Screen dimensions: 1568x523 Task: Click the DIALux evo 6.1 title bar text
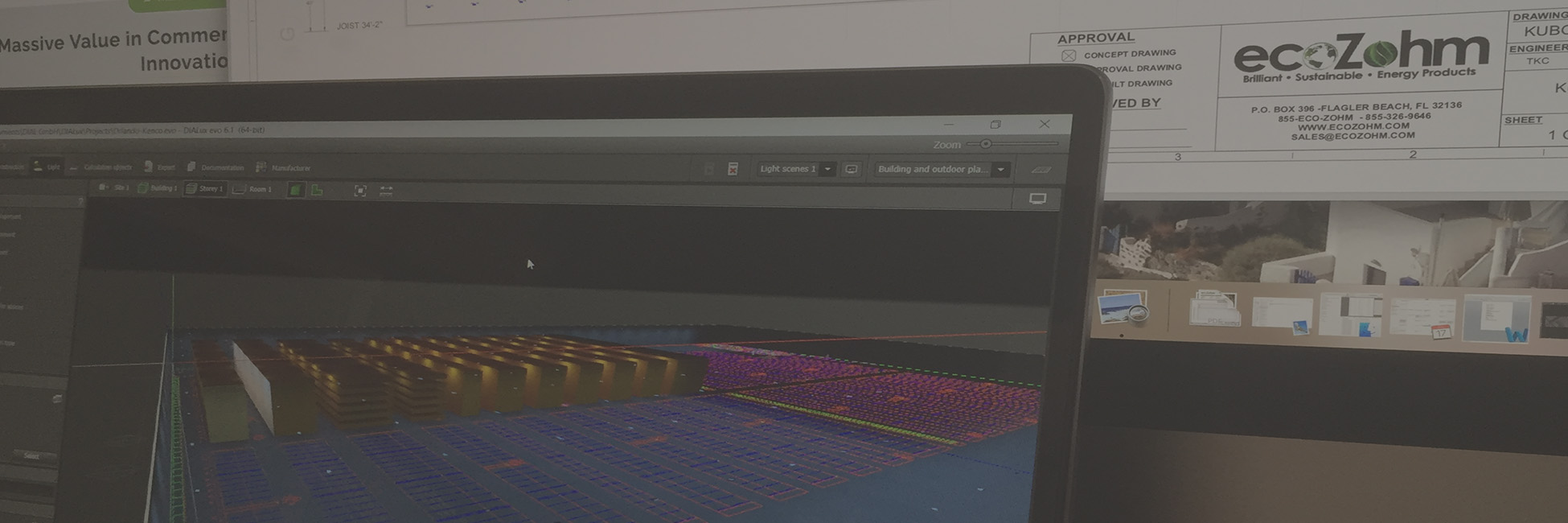click(x=224, y=130)
